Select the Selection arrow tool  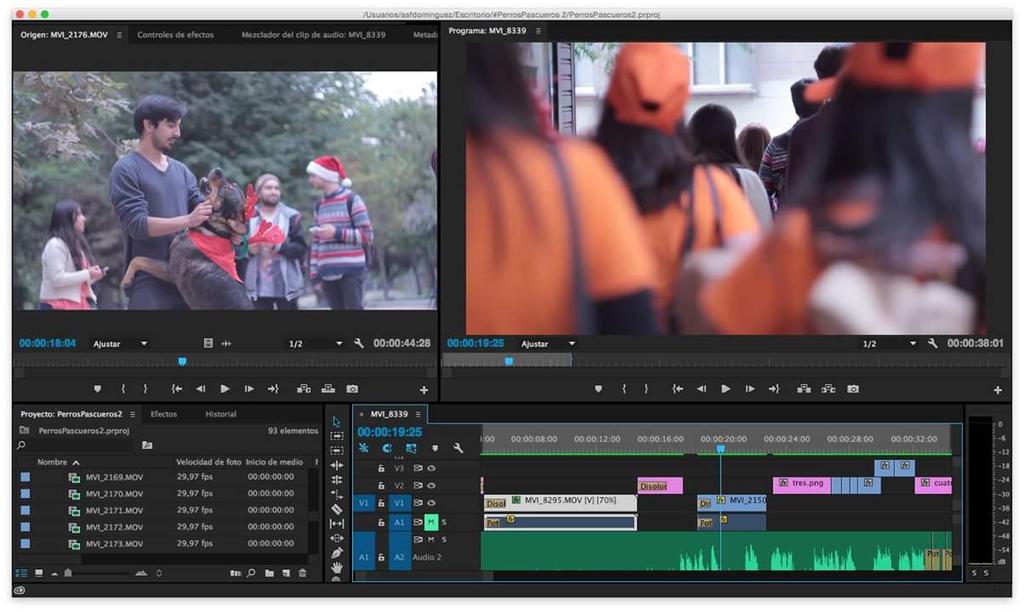point(336,422)
